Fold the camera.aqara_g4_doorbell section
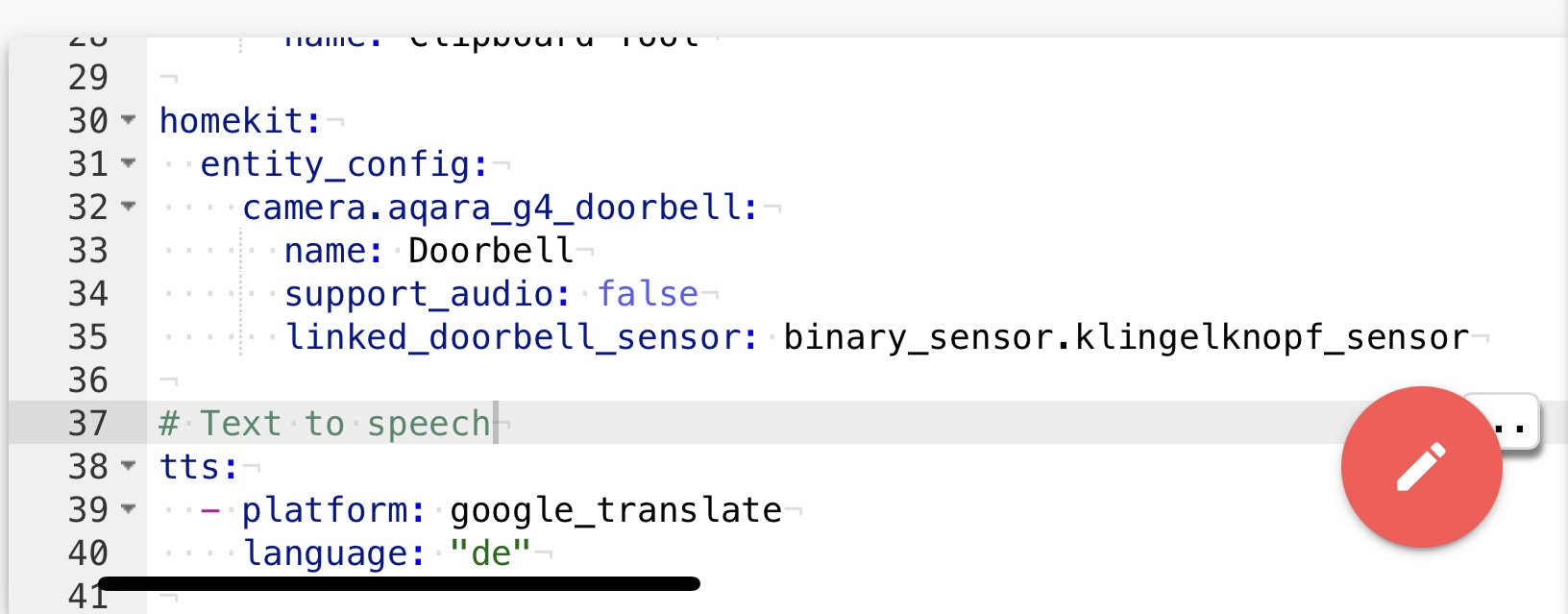 point(128,208)
